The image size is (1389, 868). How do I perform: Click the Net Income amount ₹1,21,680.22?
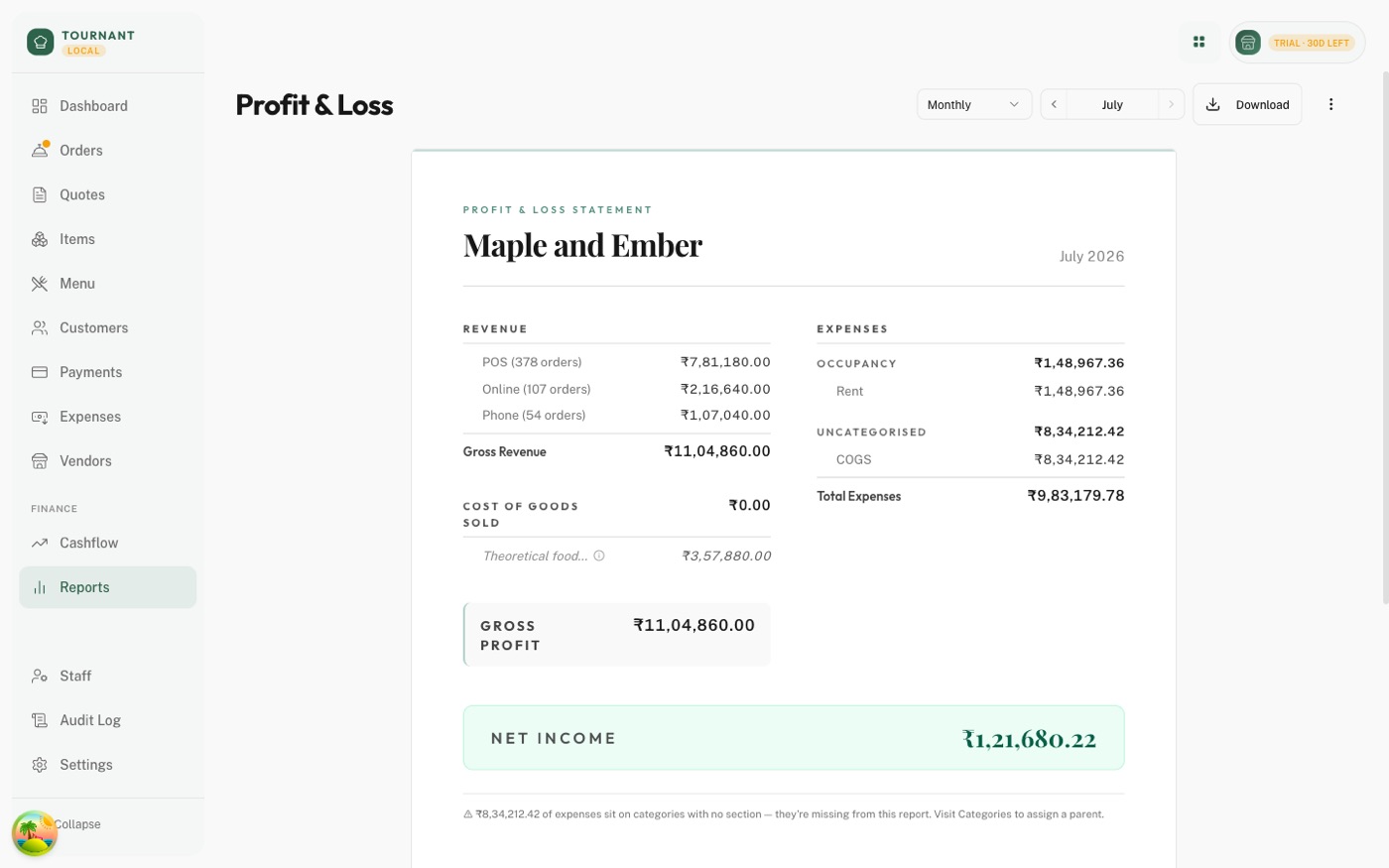point(1029,739)
